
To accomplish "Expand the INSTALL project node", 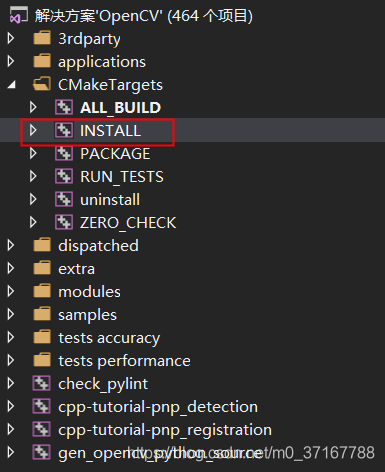I will click(x=33, y=130).
